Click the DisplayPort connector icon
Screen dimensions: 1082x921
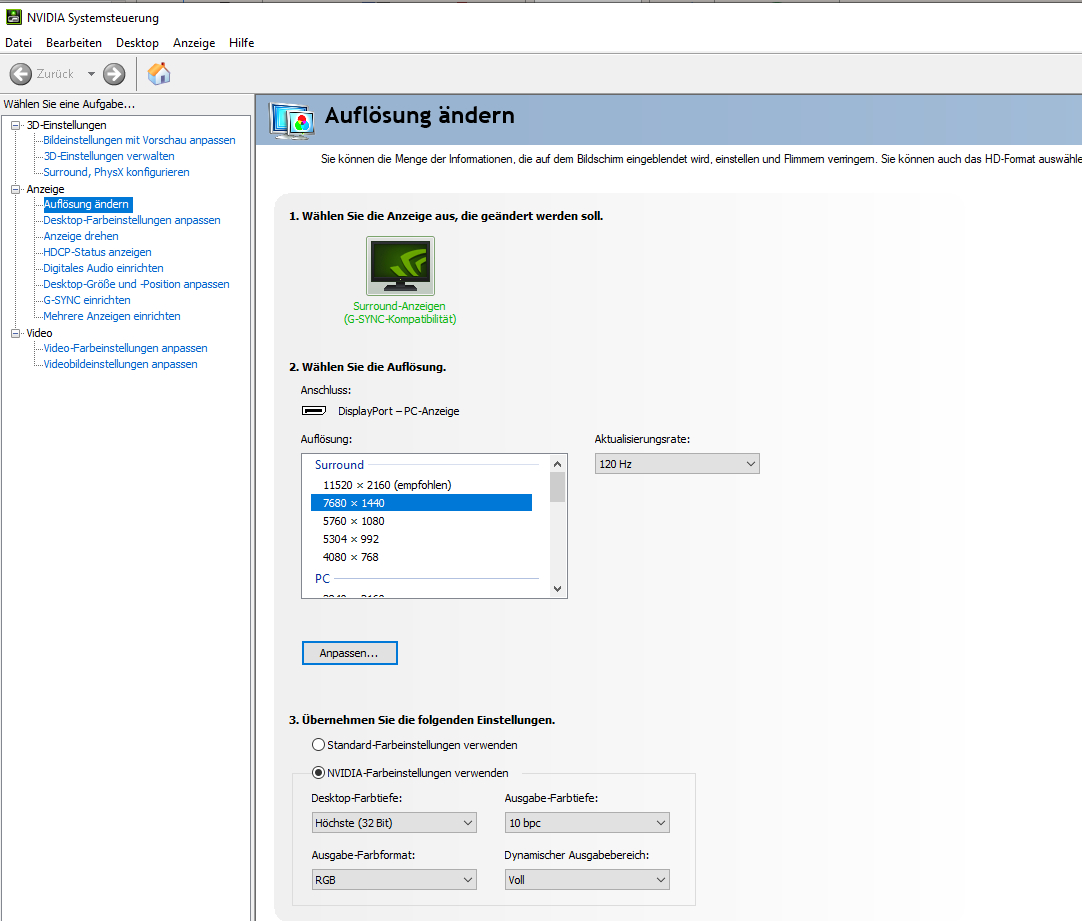pos(314,410)
